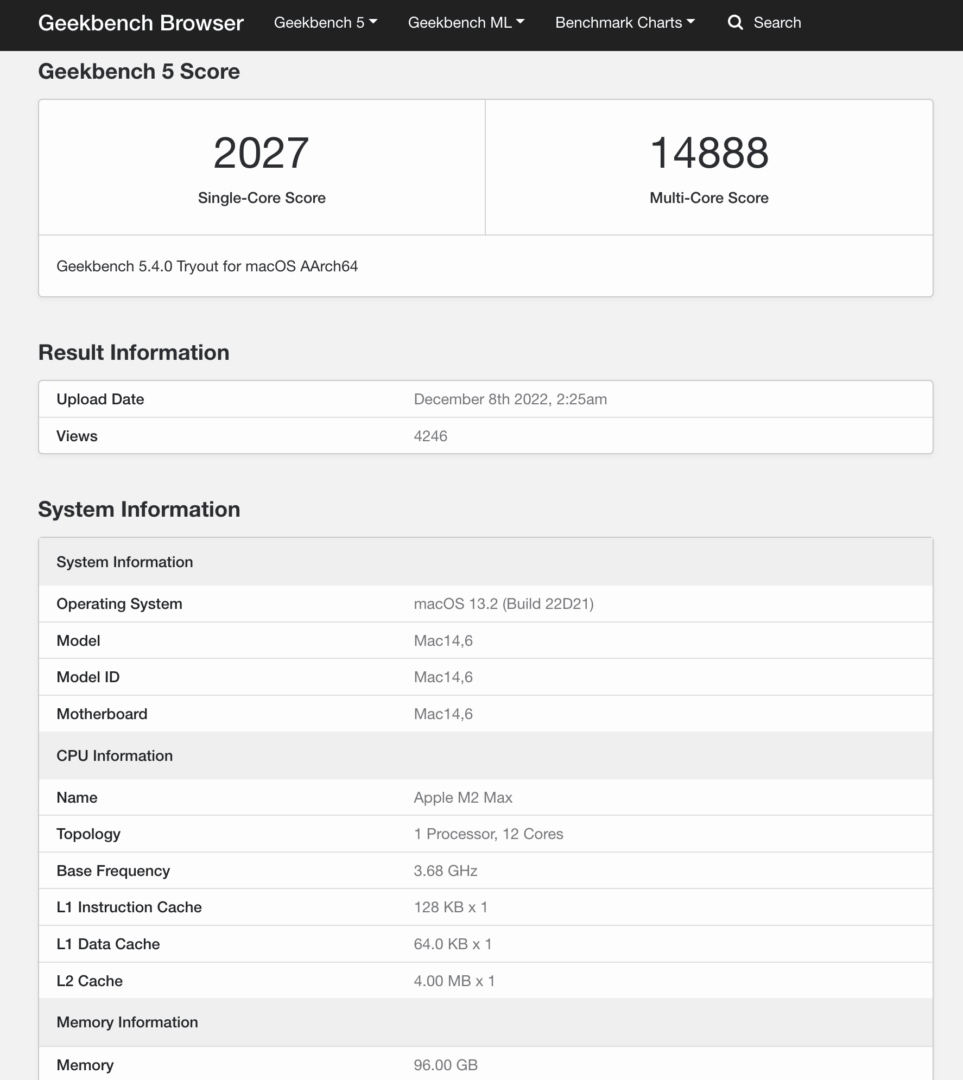Screen dimensions: 963x1080
Task: Click the Model ID row label
Action: [87, 677]
